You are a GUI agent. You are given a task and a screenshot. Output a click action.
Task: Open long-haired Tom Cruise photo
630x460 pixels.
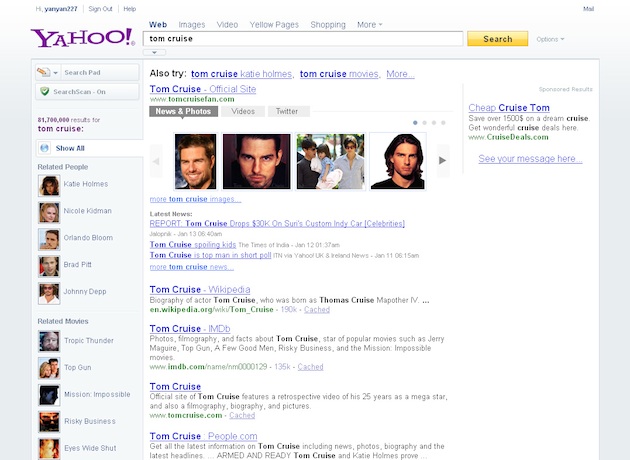point(397,162)
